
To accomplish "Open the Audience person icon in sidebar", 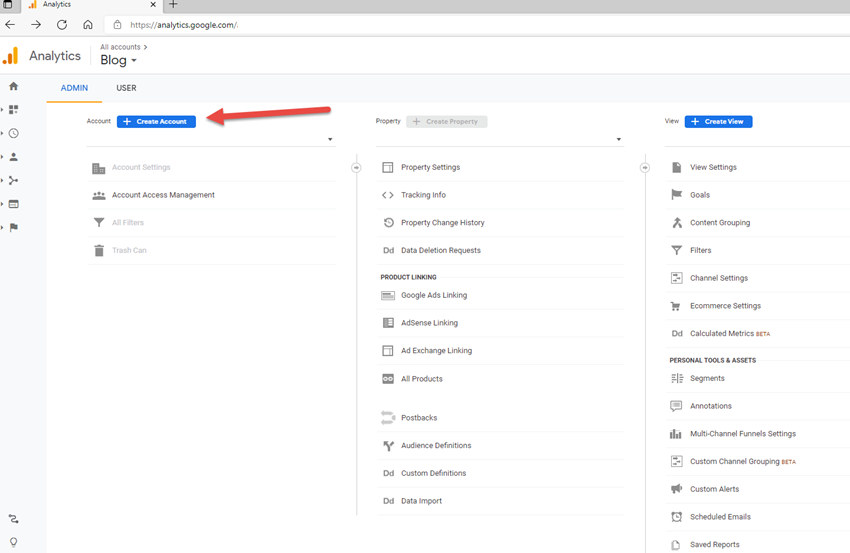I will tap(14, 157).
